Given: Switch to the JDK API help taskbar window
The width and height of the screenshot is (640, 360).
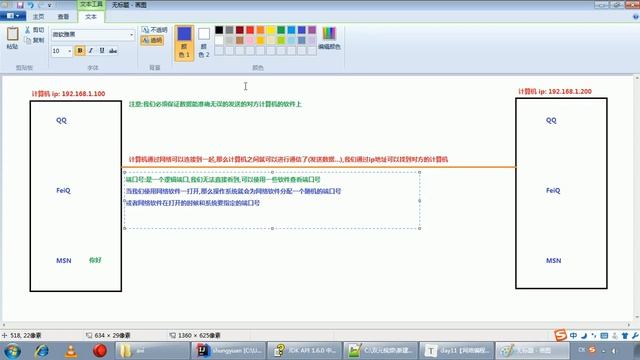Looking at the screenshot, I should pyautogui.click(x=304, y=351).
